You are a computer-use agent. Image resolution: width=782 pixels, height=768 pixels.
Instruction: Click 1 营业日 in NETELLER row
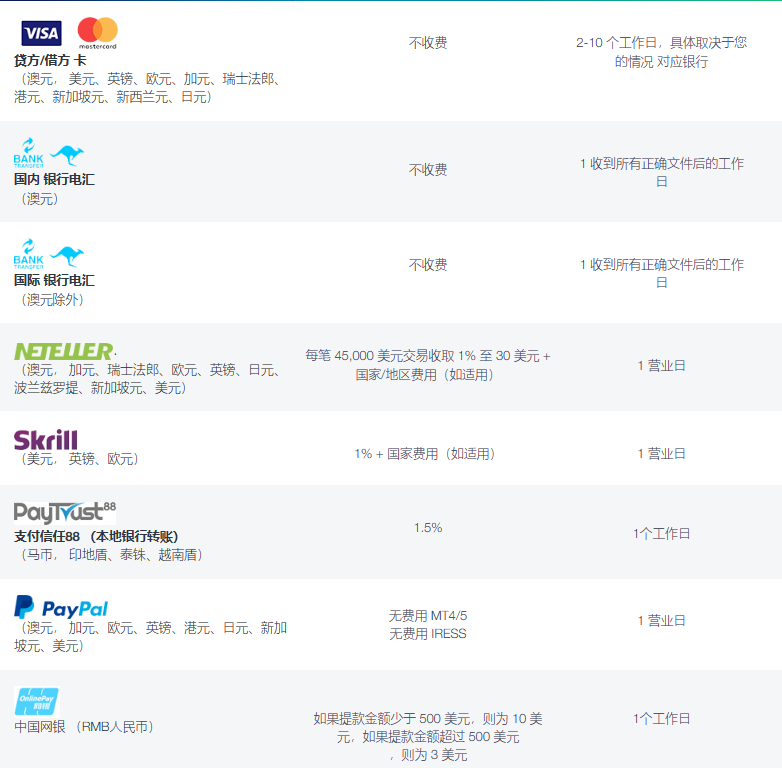tap(661, 366)
